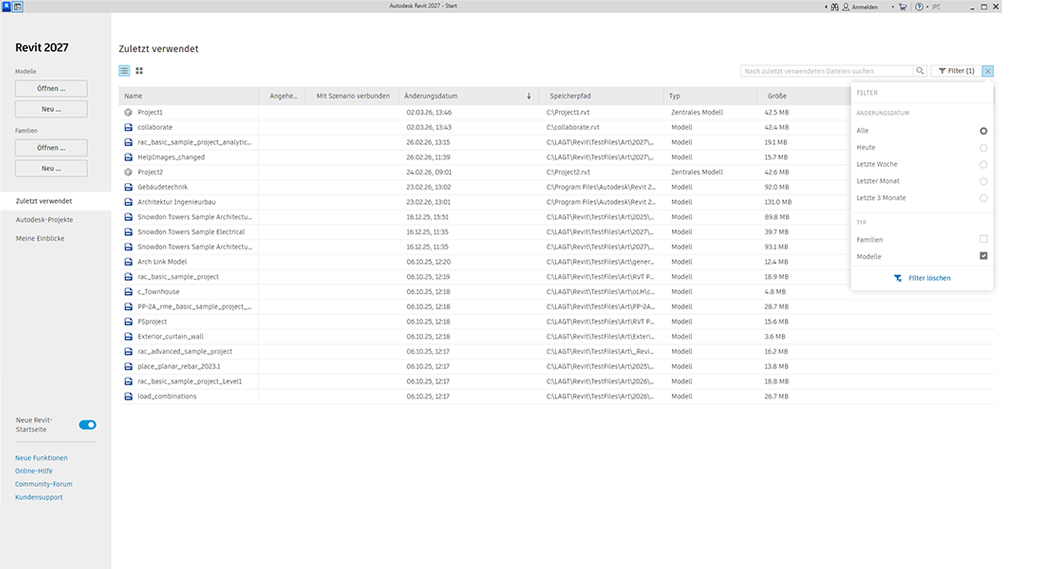Image resolution: width=1058 pixels, height=569 pixels.
Task: Select the place_planar_rebar_2023.1 row
Action: coord(557,367)
